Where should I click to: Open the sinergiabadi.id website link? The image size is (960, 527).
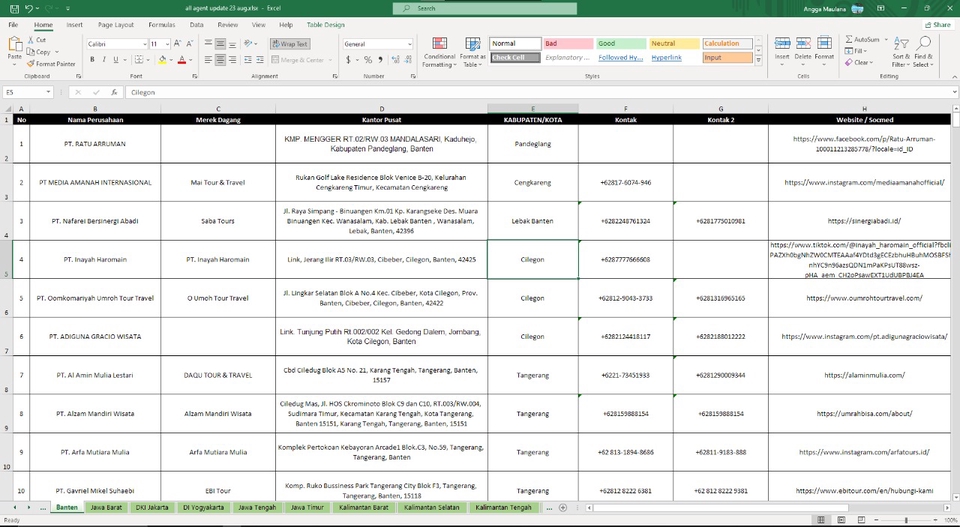864,221
